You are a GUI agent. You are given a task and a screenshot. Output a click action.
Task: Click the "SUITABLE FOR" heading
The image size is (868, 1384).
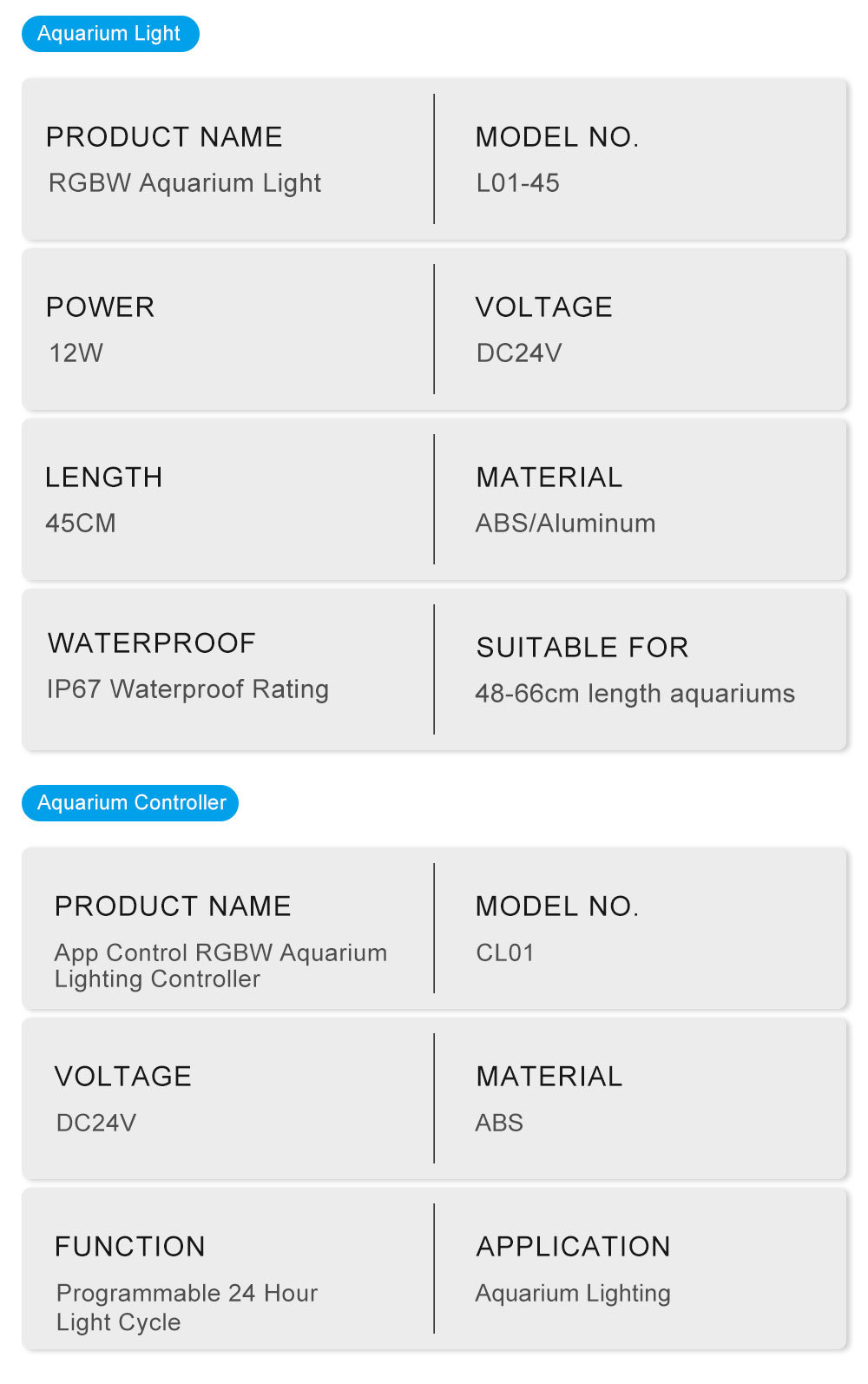coord(582,648)
